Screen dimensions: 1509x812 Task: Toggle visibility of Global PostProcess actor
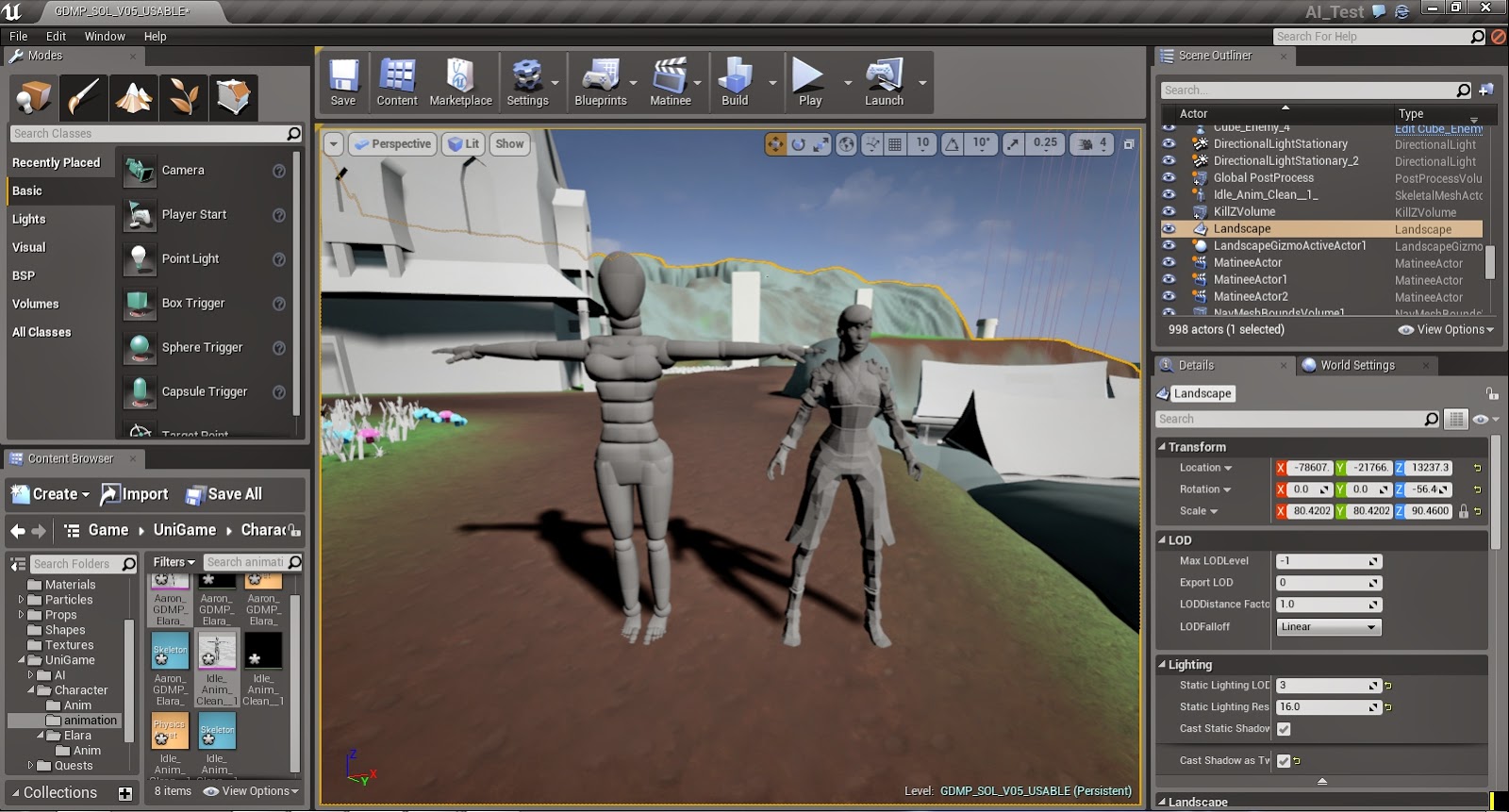1169,178
